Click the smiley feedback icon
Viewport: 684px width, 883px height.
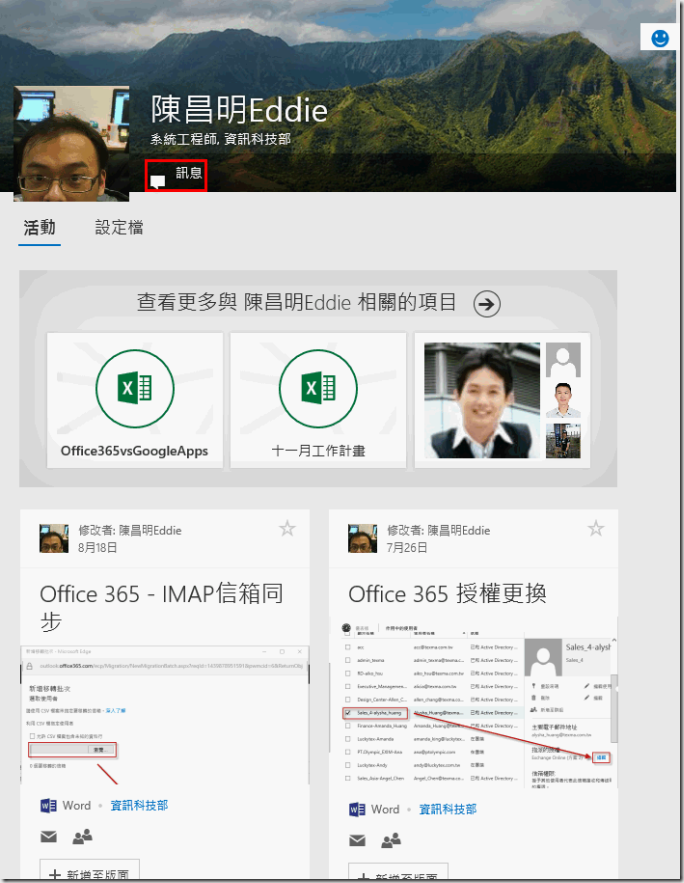click(659, 37)
